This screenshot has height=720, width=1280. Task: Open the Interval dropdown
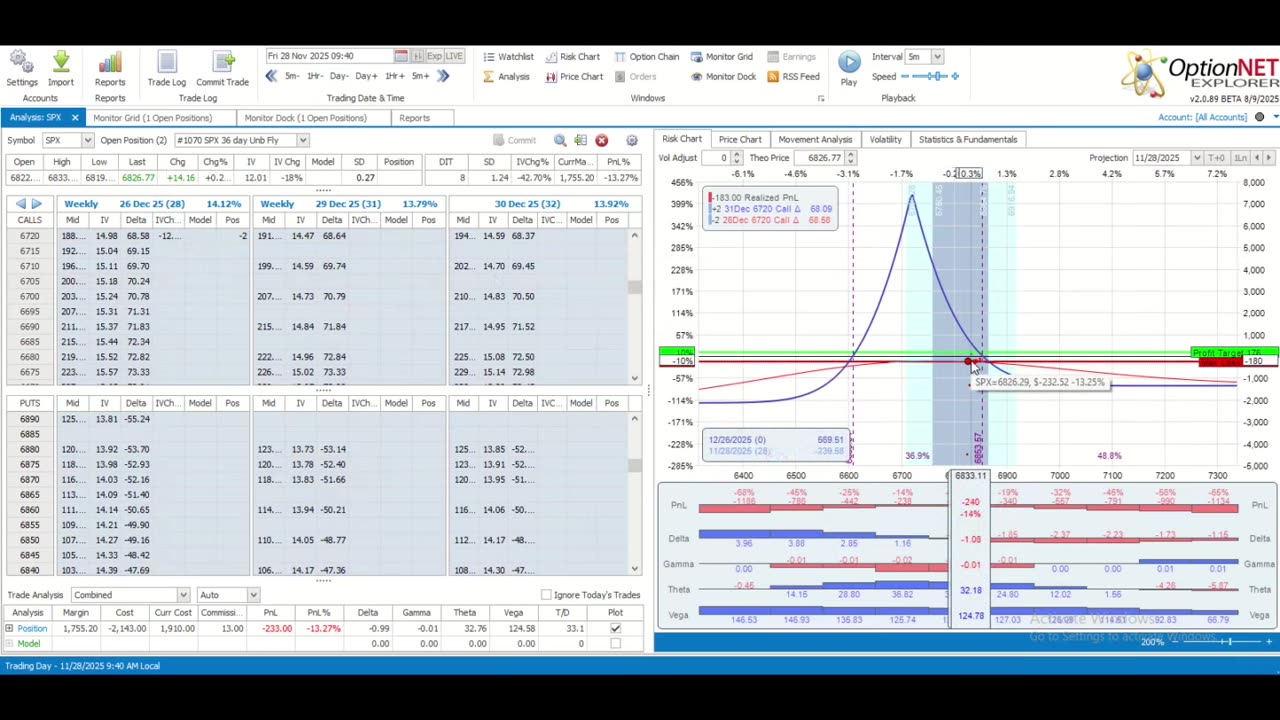pos(937,57)
